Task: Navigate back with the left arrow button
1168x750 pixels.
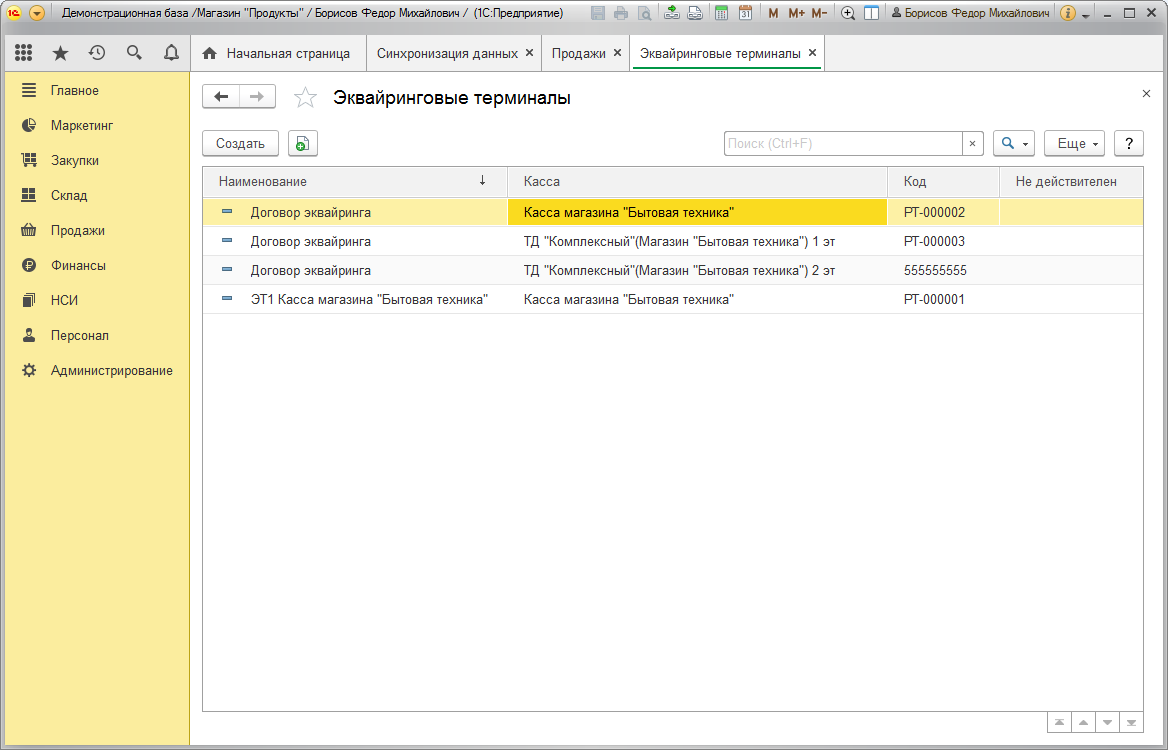Action: [x=221, y=97]
